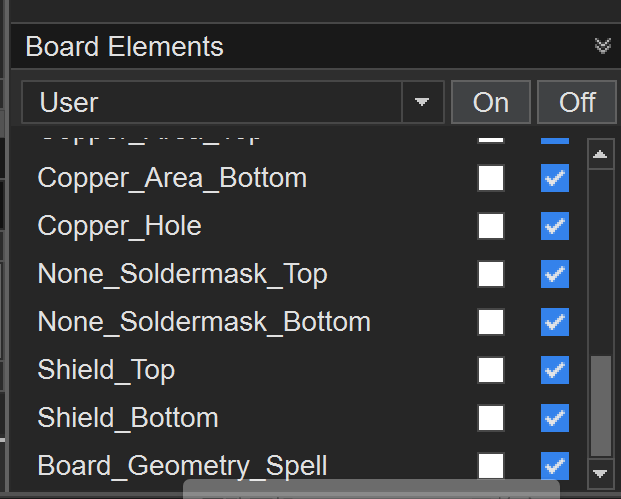Enable first checkbox for Copper_Area_Bottom
This screenshot has width=621, height=499.
[x=491, y=179]
